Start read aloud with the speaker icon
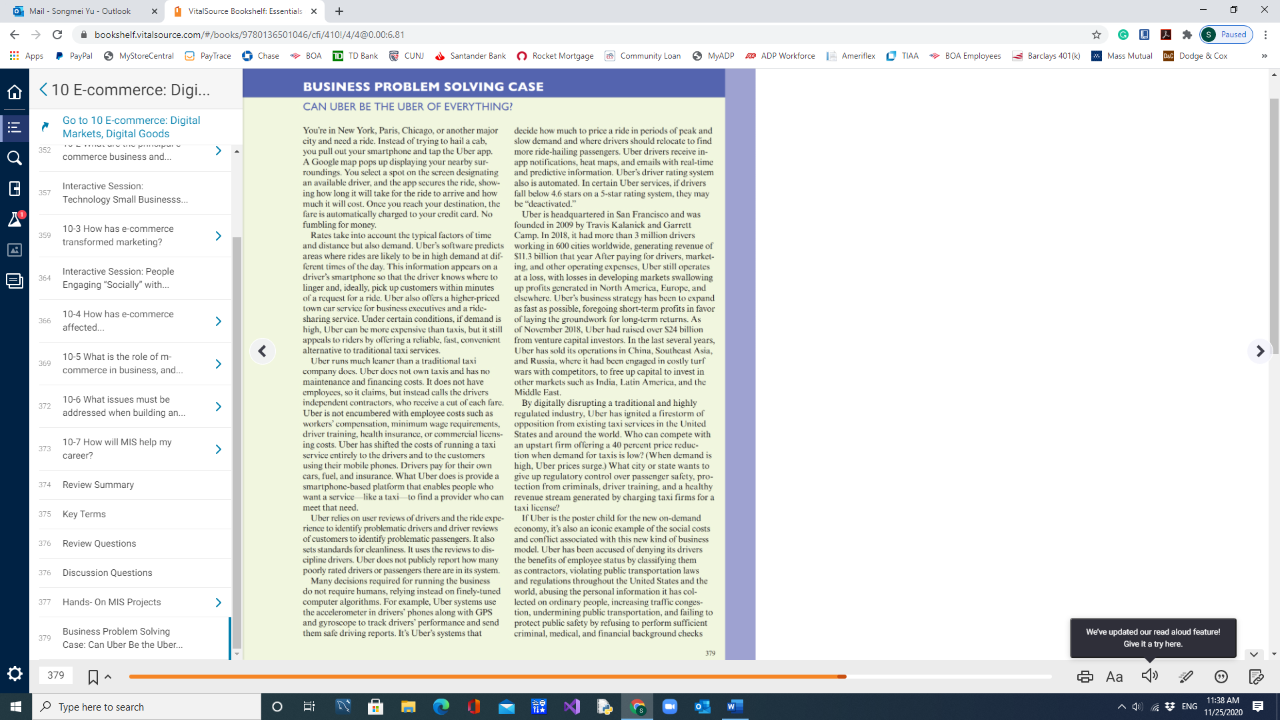The height and width of the screenshot is (720, 1280). coord(1150,676)
